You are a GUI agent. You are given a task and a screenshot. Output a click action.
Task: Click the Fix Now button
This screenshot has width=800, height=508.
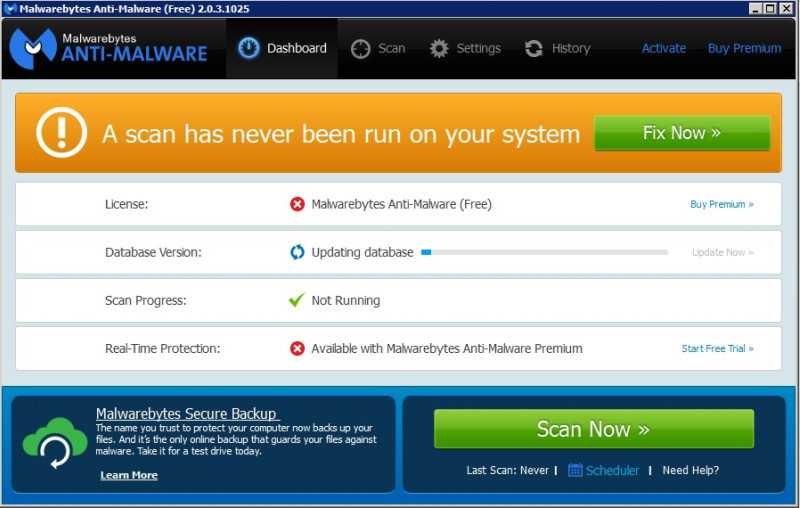click(x=682, y=133)
